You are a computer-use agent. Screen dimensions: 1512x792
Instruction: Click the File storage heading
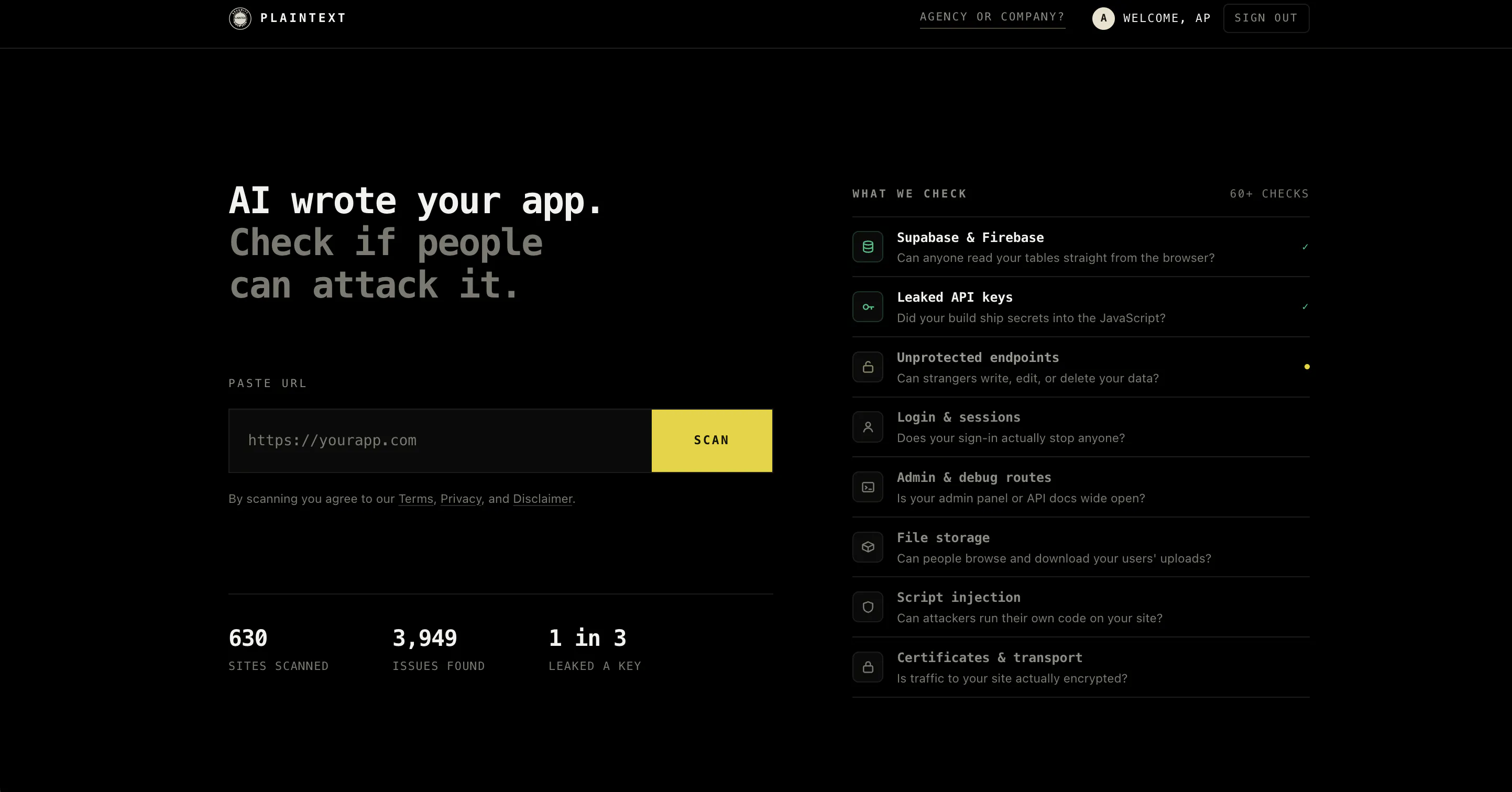943,537
